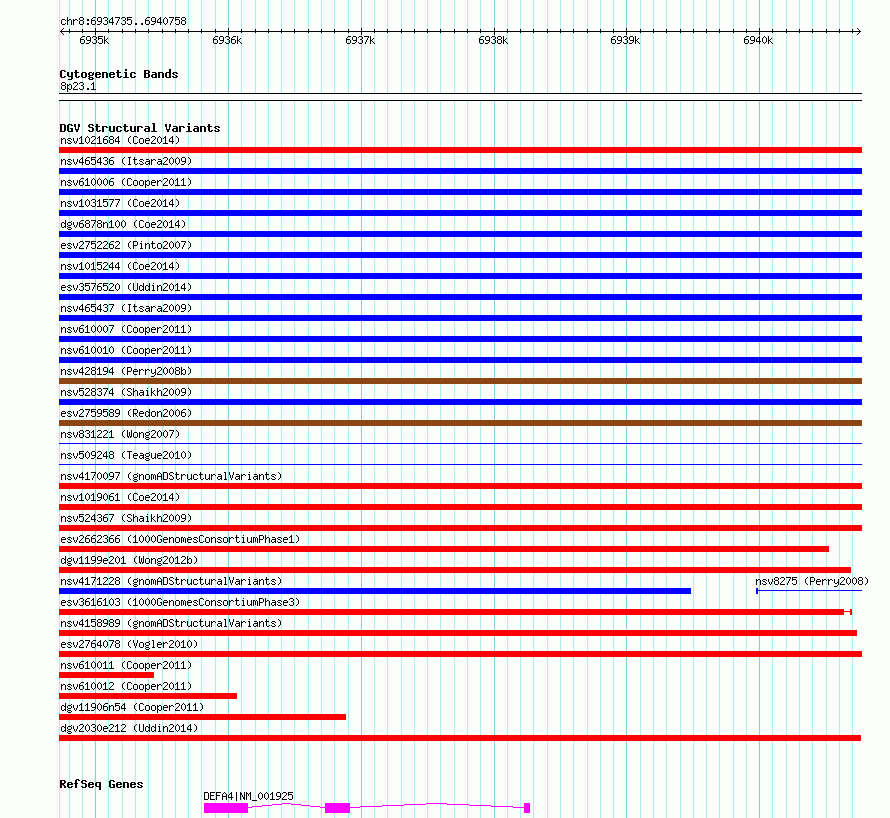Click the brown nsv428194 (Perry2008b) bar
890x818 pixels.
click(x=460, y=381)
